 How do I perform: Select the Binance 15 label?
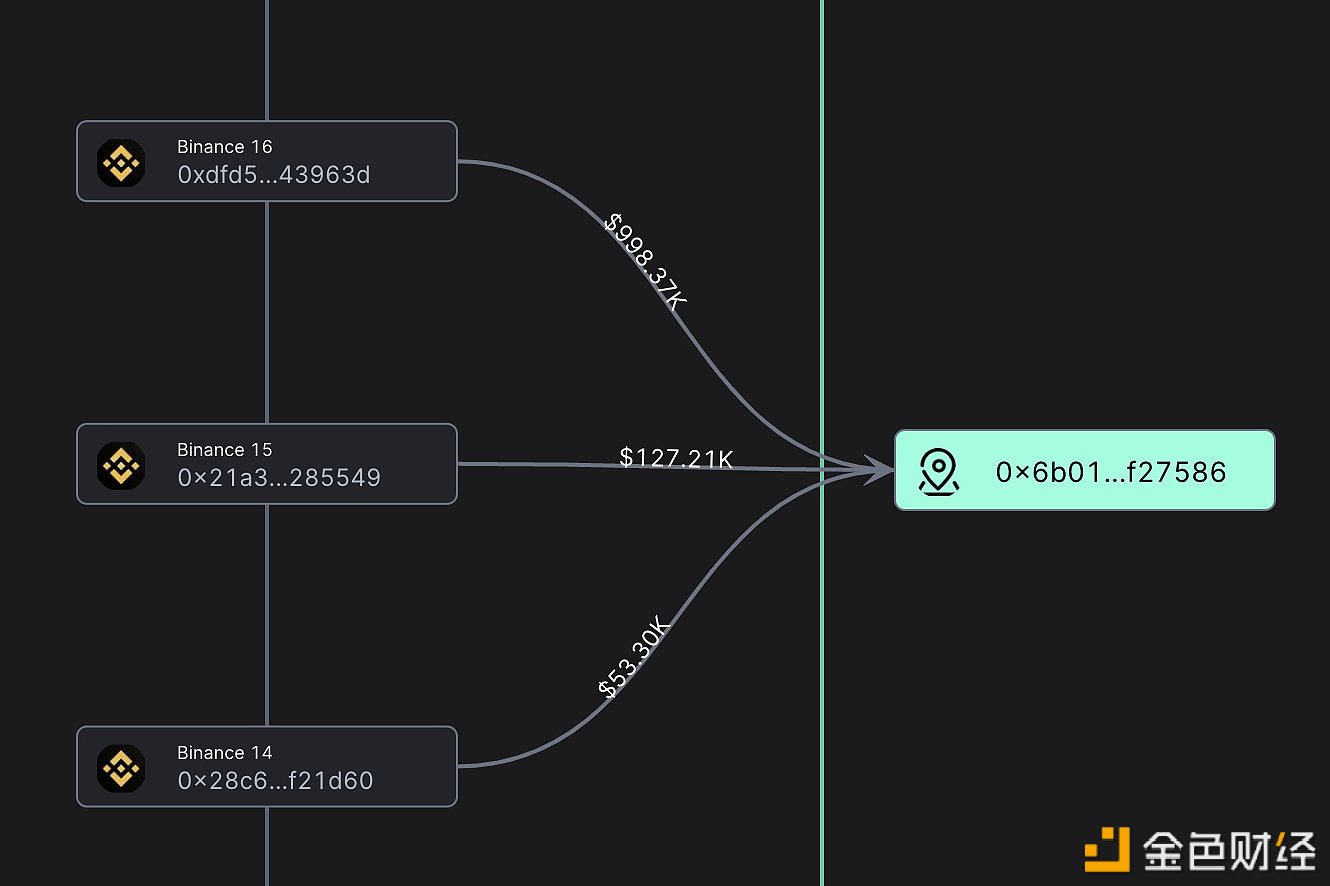225,450
